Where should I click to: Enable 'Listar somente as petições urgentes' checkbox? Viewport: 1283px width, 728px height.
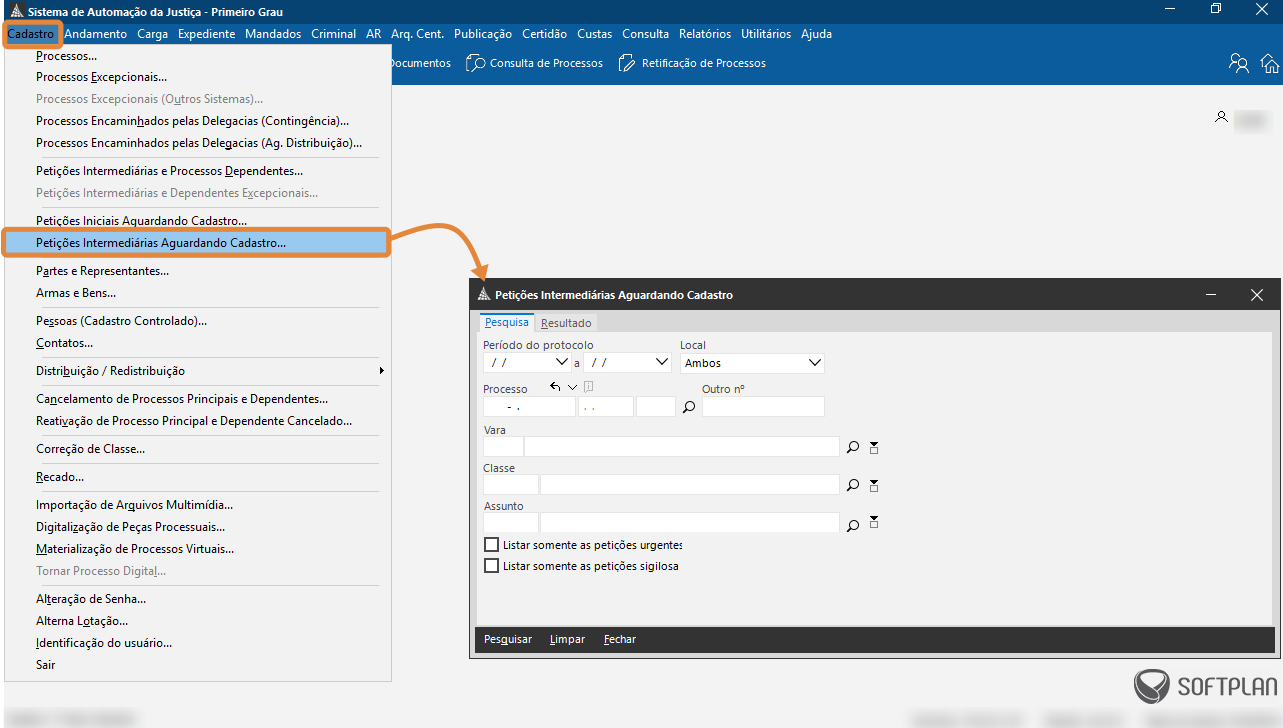tap(491, 545)
